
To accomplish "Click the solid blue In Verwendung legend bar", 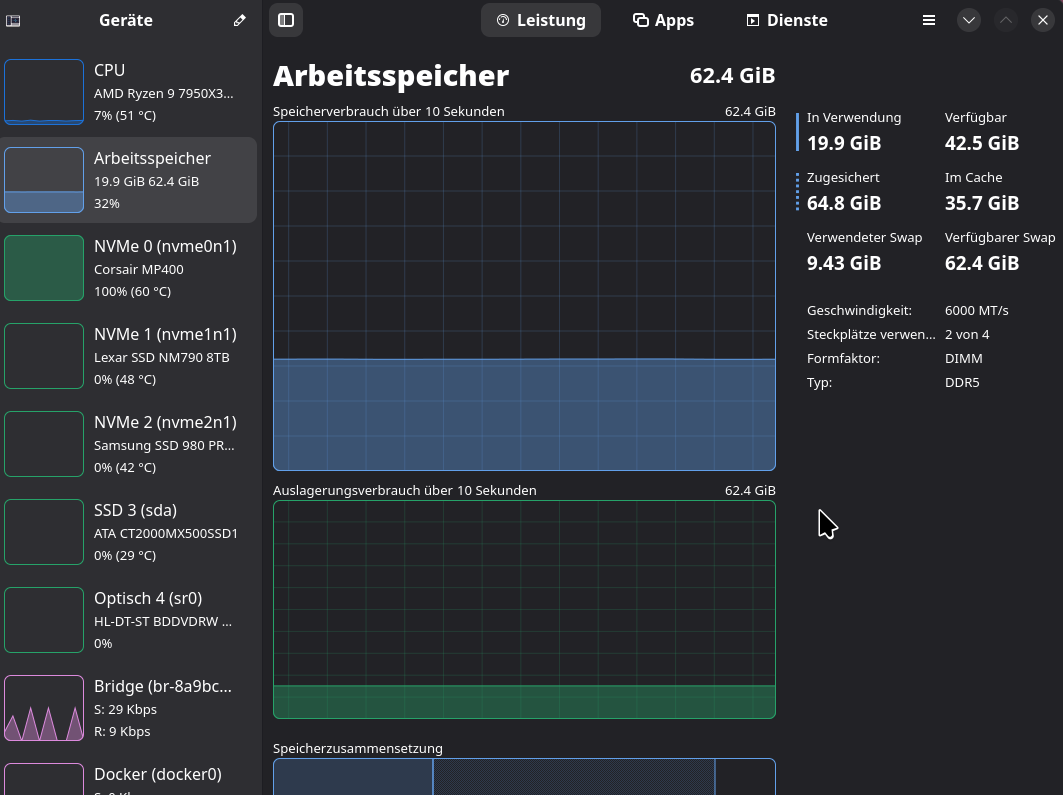I will [797, 131].
